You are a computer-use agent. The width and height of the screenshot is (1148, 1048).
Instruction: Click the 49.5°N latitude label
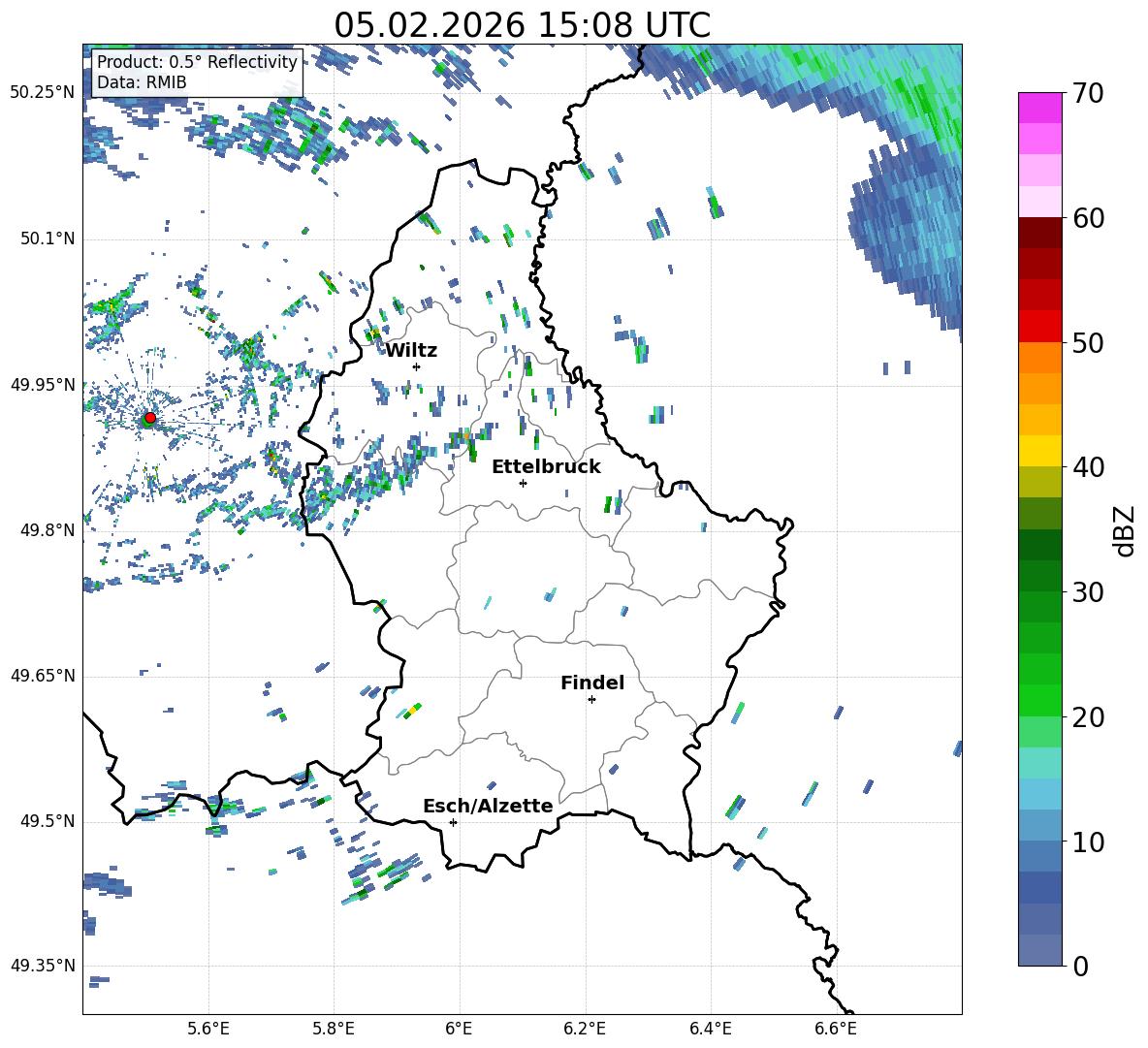point(48,821)
